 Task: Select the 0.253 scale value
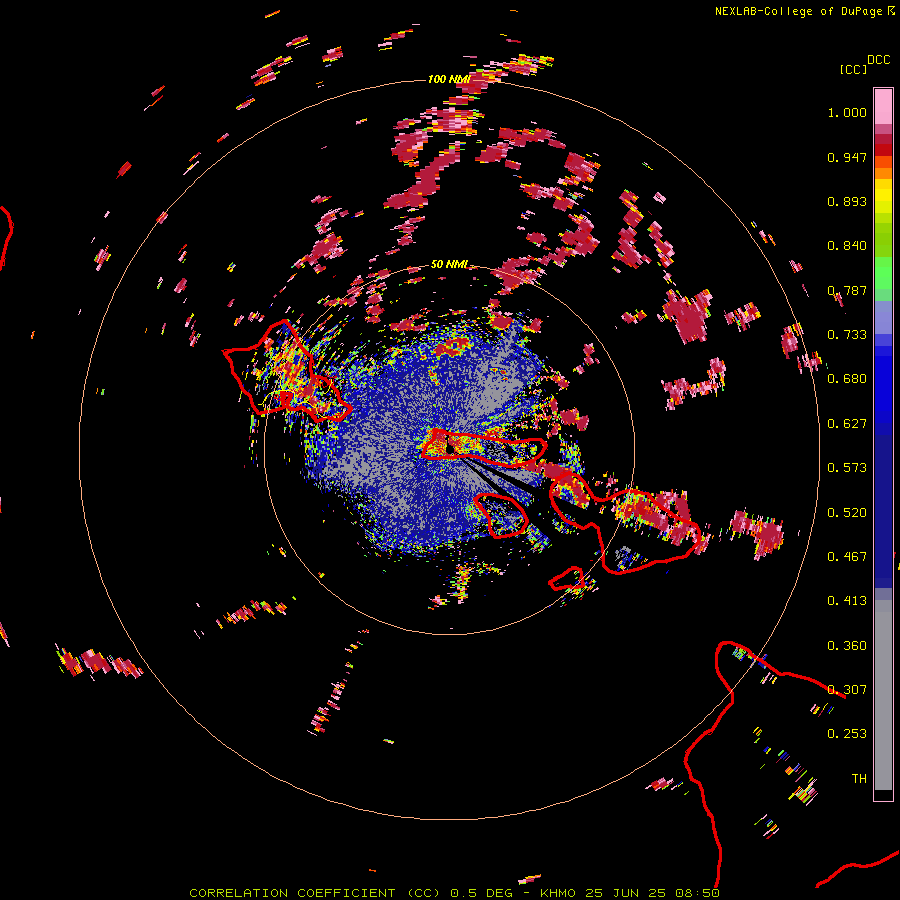pos(847,734)
